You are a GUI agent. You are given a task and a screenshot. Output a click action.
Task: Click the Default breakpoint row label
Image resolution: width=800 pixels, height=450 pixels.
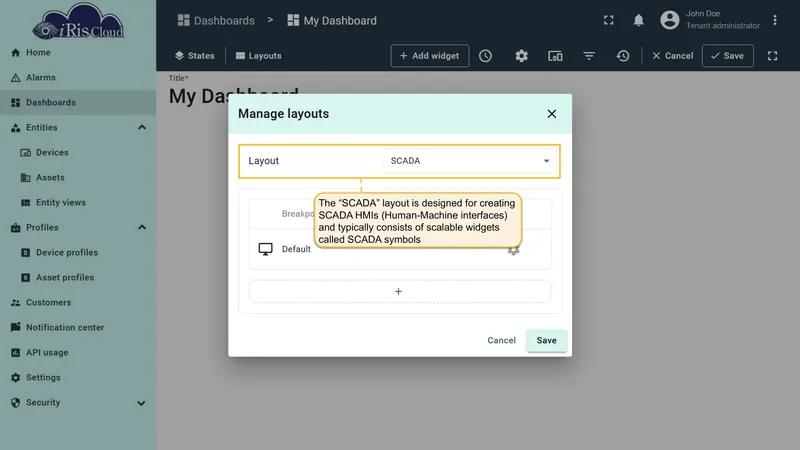pos(296,249)
